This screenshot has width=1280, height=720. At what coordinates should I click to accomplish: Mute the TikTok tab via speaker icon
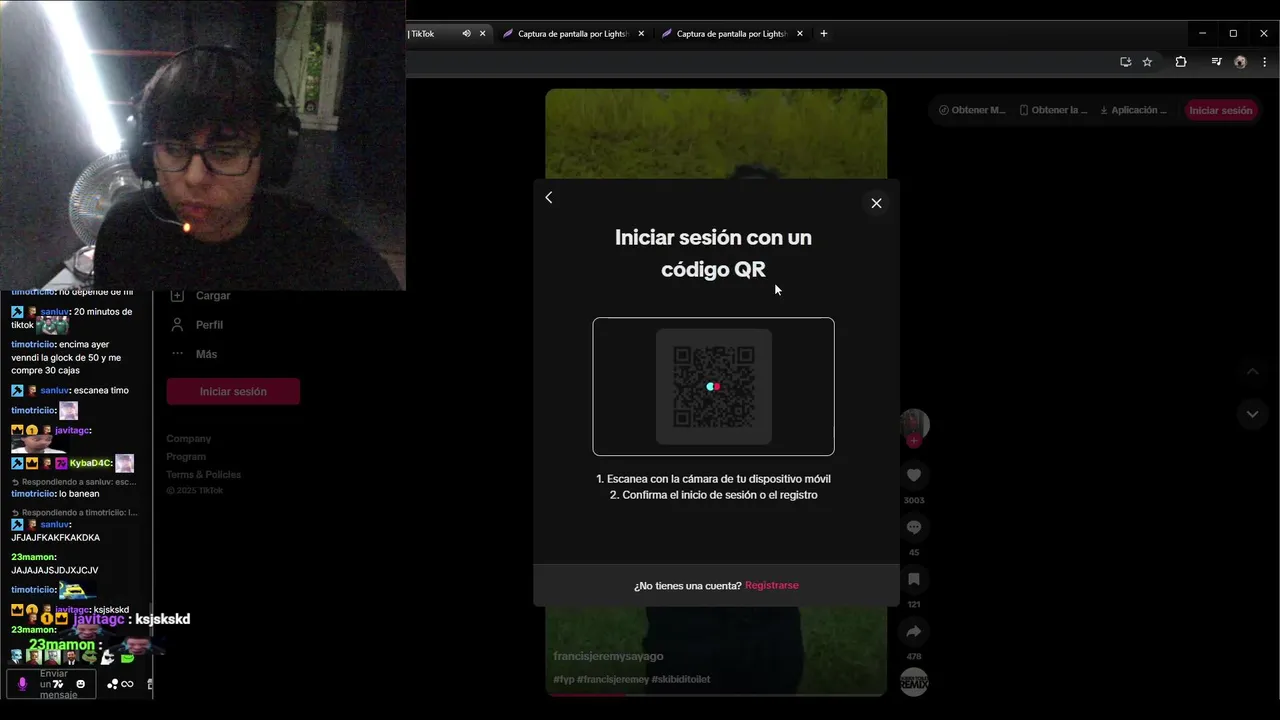(466, 33)
